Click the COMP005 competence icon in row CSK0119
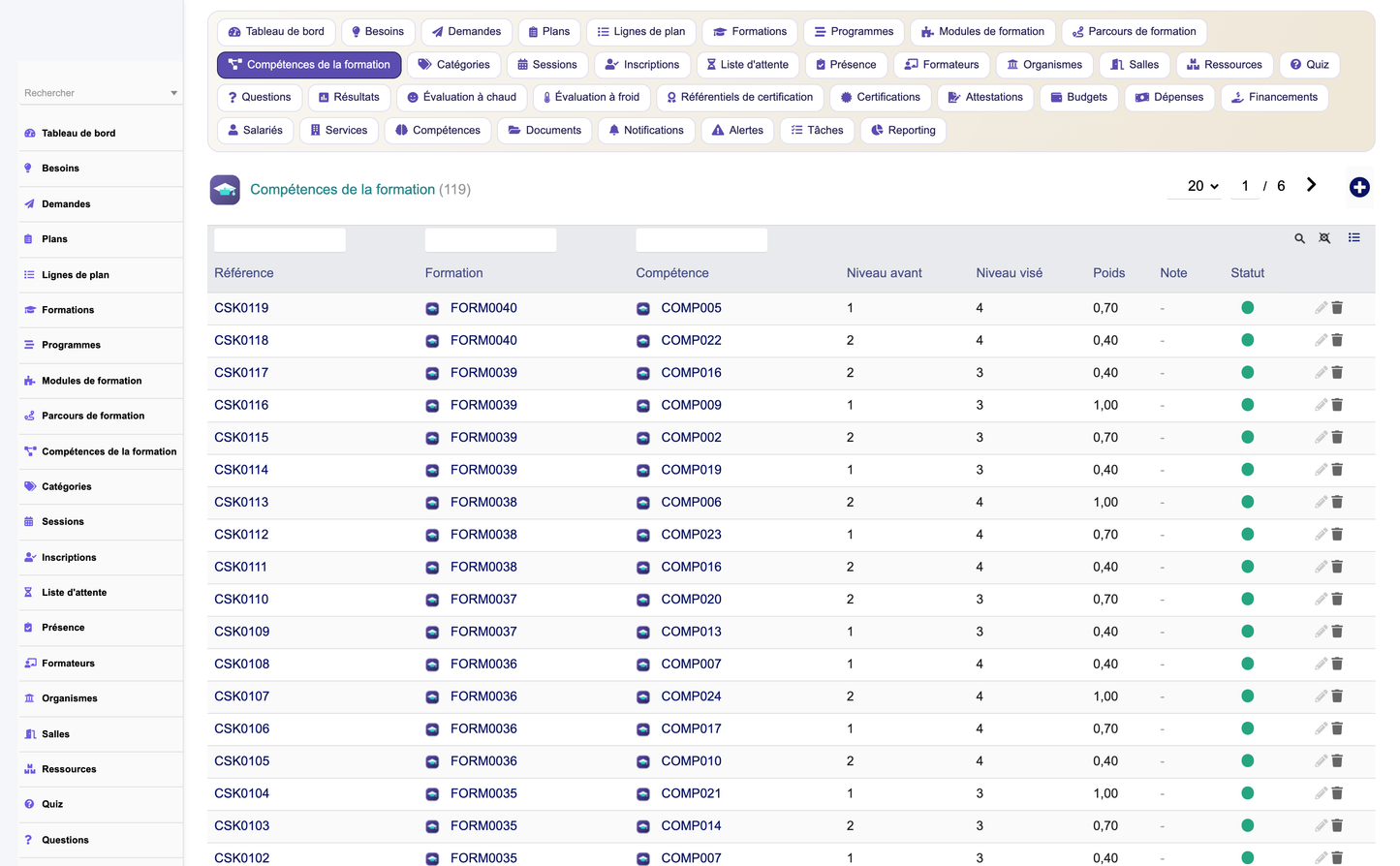The width and height of the screenshot is (1400, 866). [643, 309]
